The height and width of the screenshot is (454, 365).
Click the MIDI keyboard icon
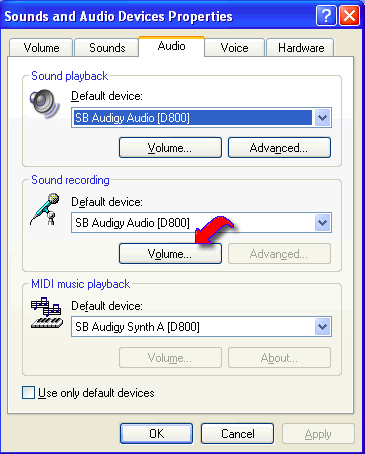coord(47,313)
